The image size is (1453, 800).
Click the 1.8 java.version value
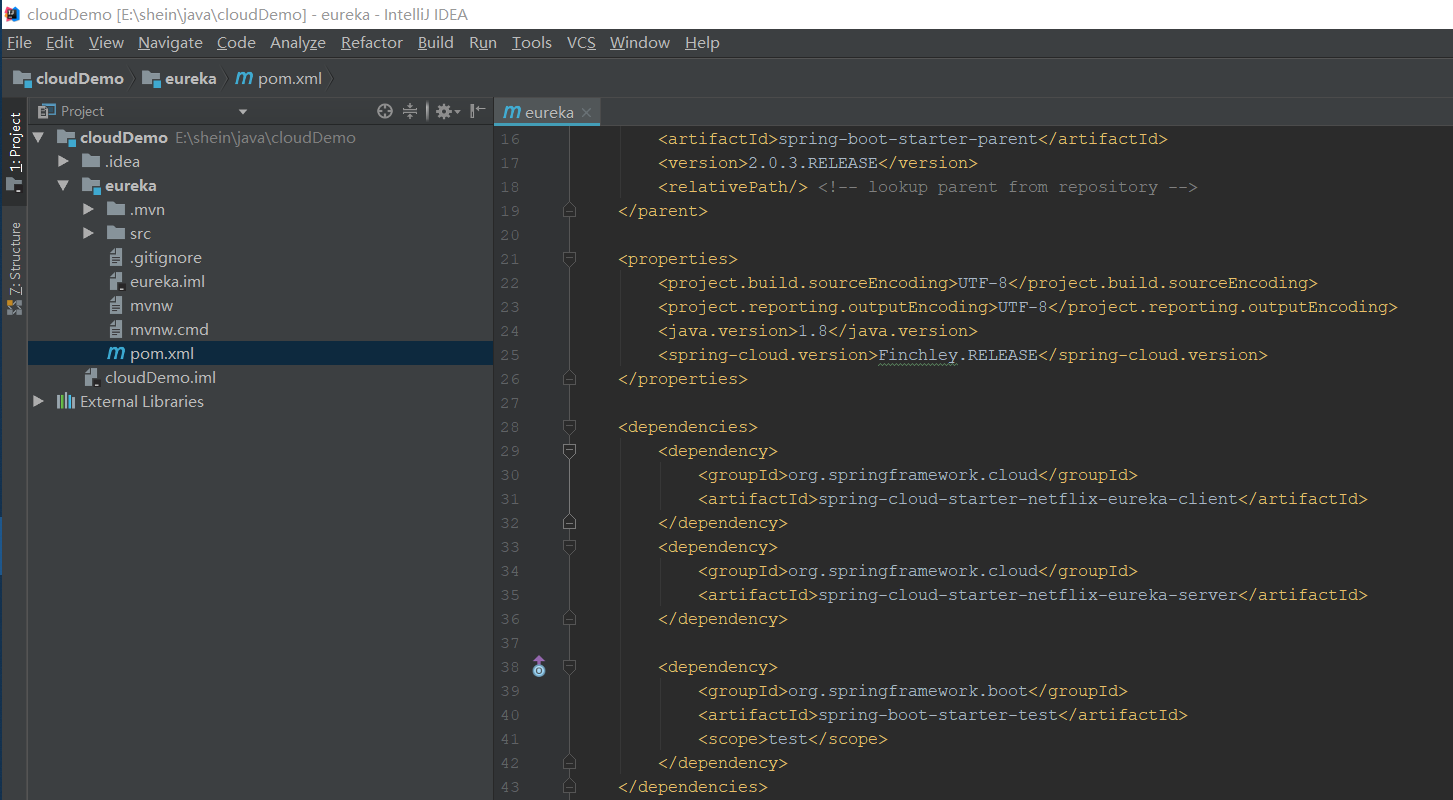point(813,331)
